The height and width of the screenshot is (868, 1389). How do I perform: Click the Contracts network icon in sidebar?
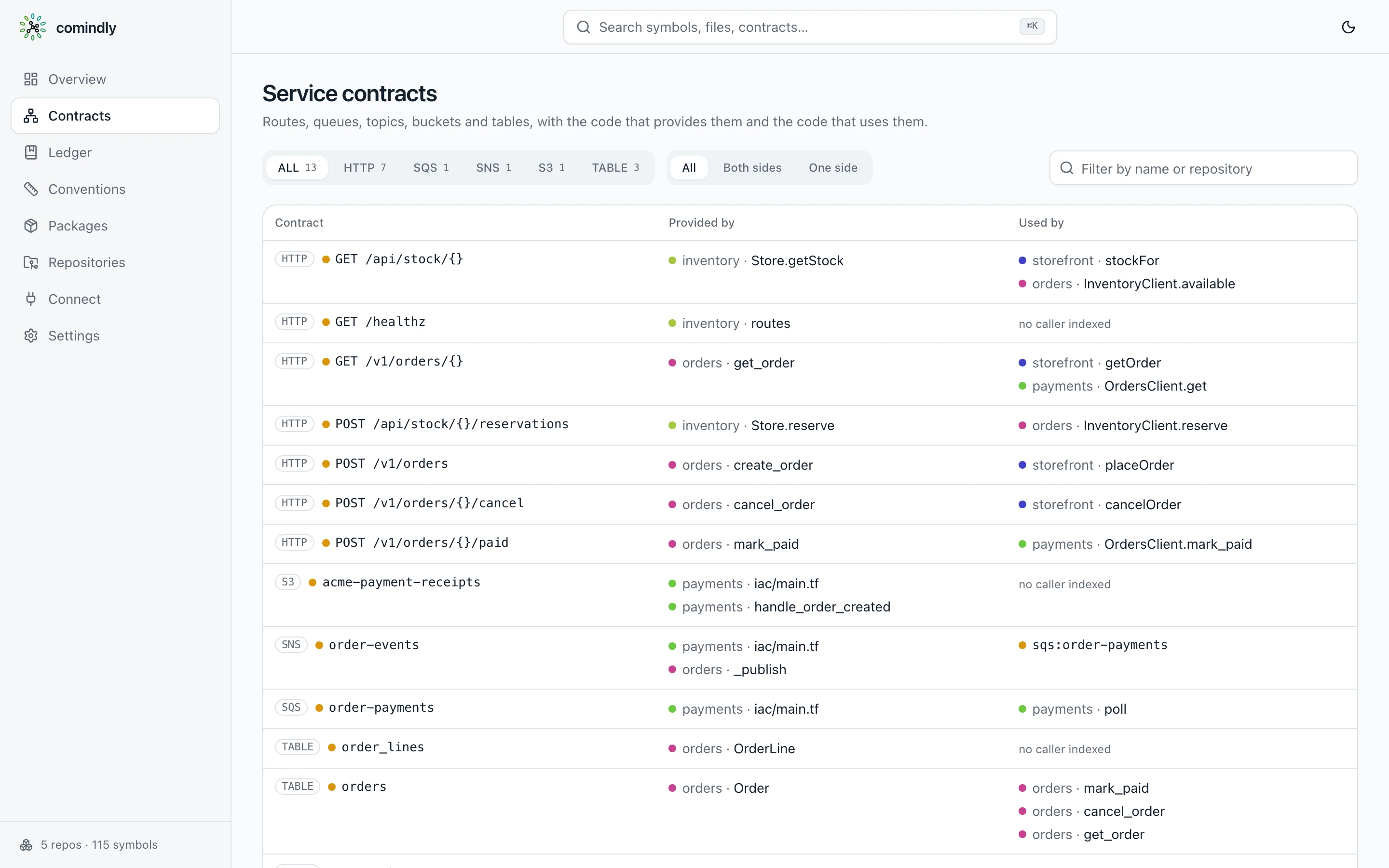[x=31, y=116]
